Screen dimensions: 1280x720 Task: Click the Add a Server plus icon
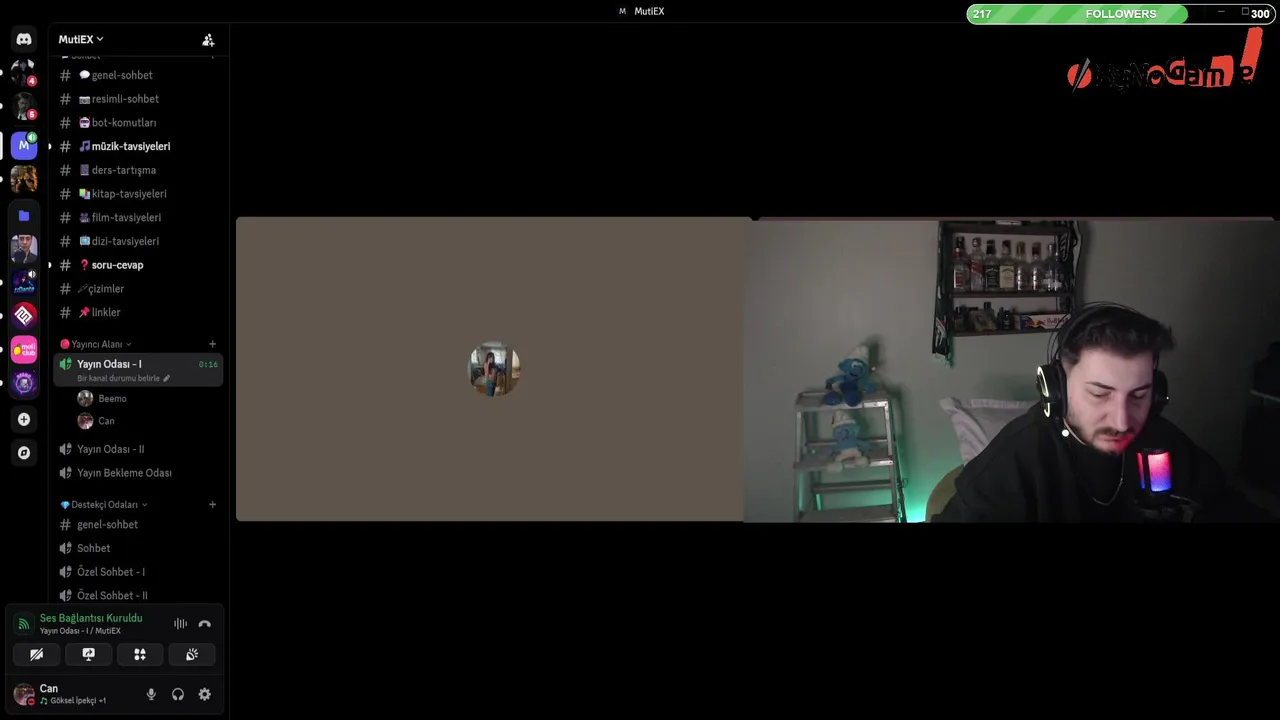tap(24, 419)
